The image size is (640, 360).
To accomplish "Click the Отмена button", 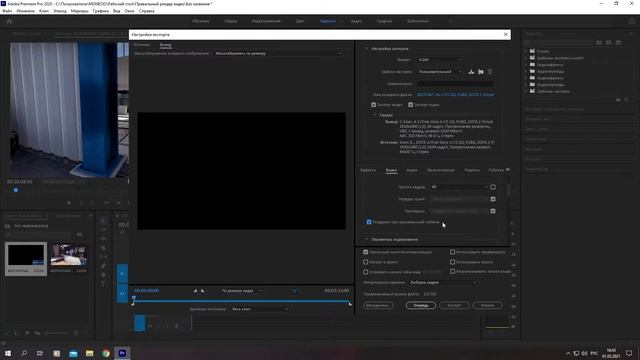I will [x=487, y=305].
